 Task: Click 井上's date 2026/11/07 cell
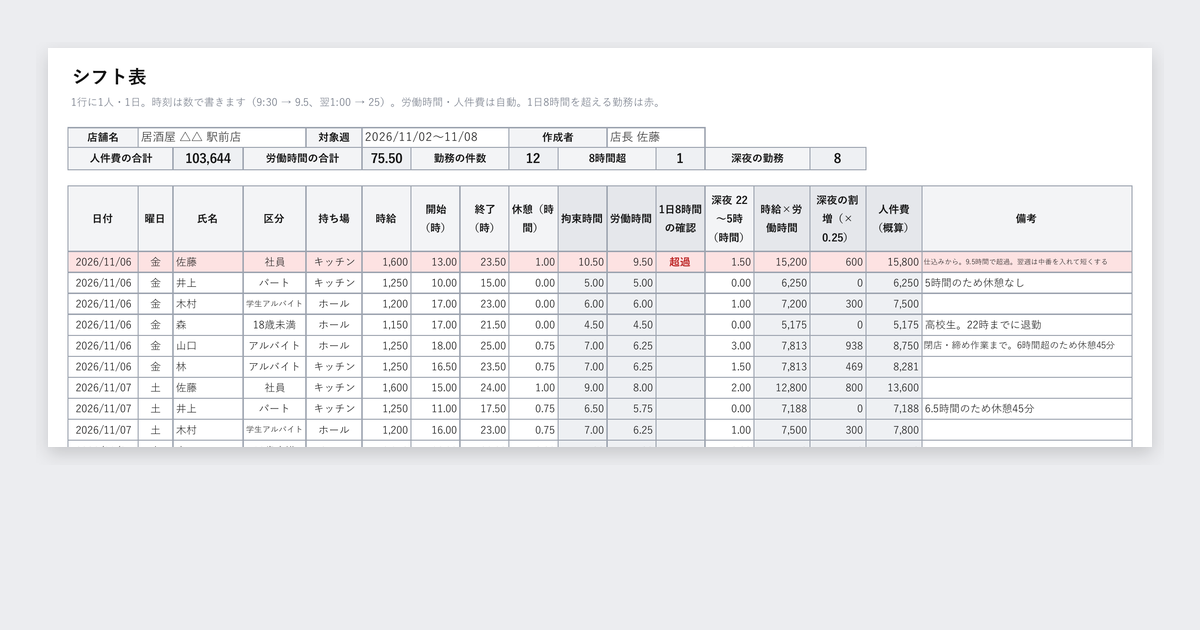click(x=103, y=409)
